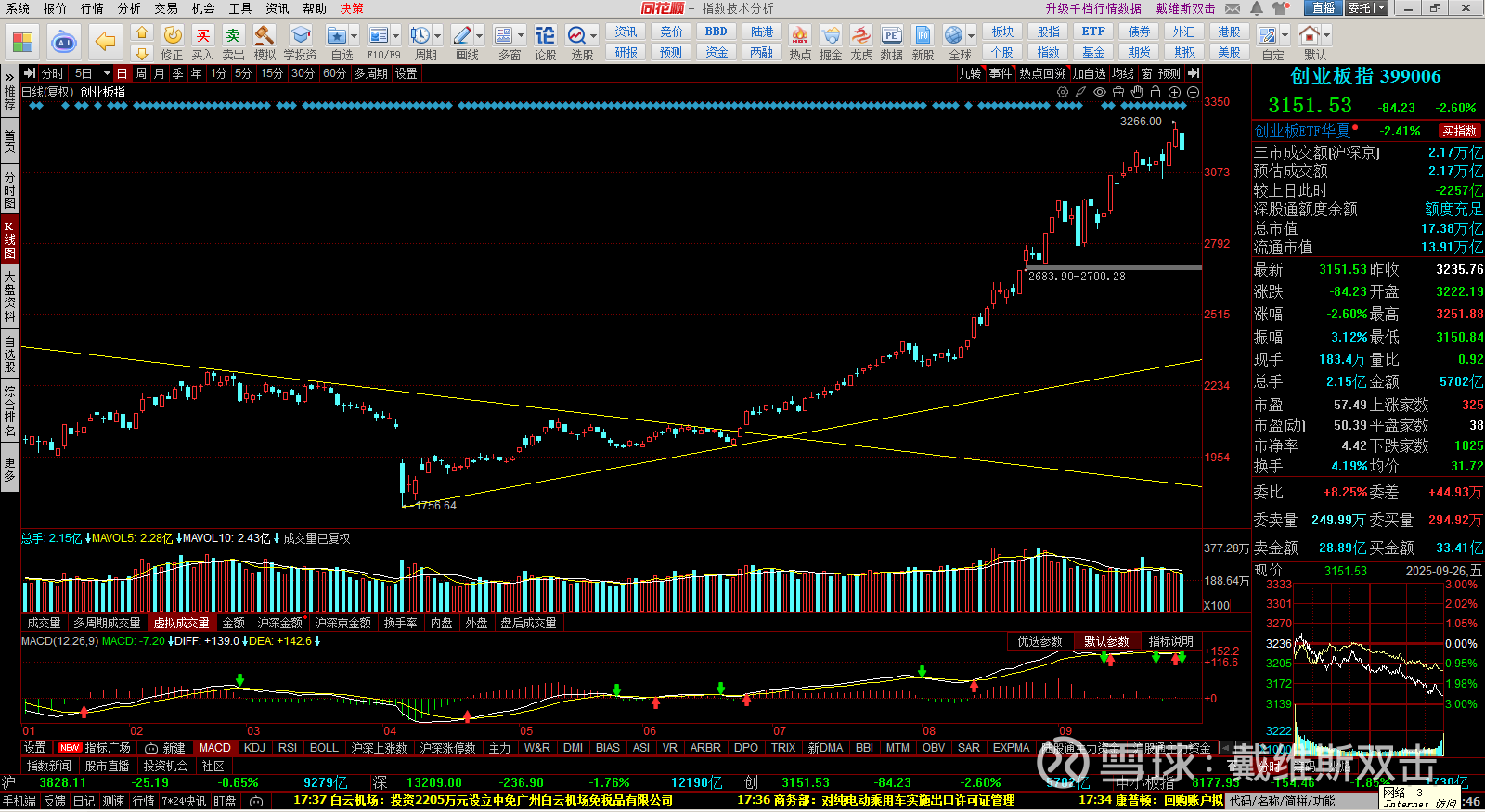Open chart settings gear icon
The height and width of the screenshot is (812, 1485).
[x=1063, y=92]
